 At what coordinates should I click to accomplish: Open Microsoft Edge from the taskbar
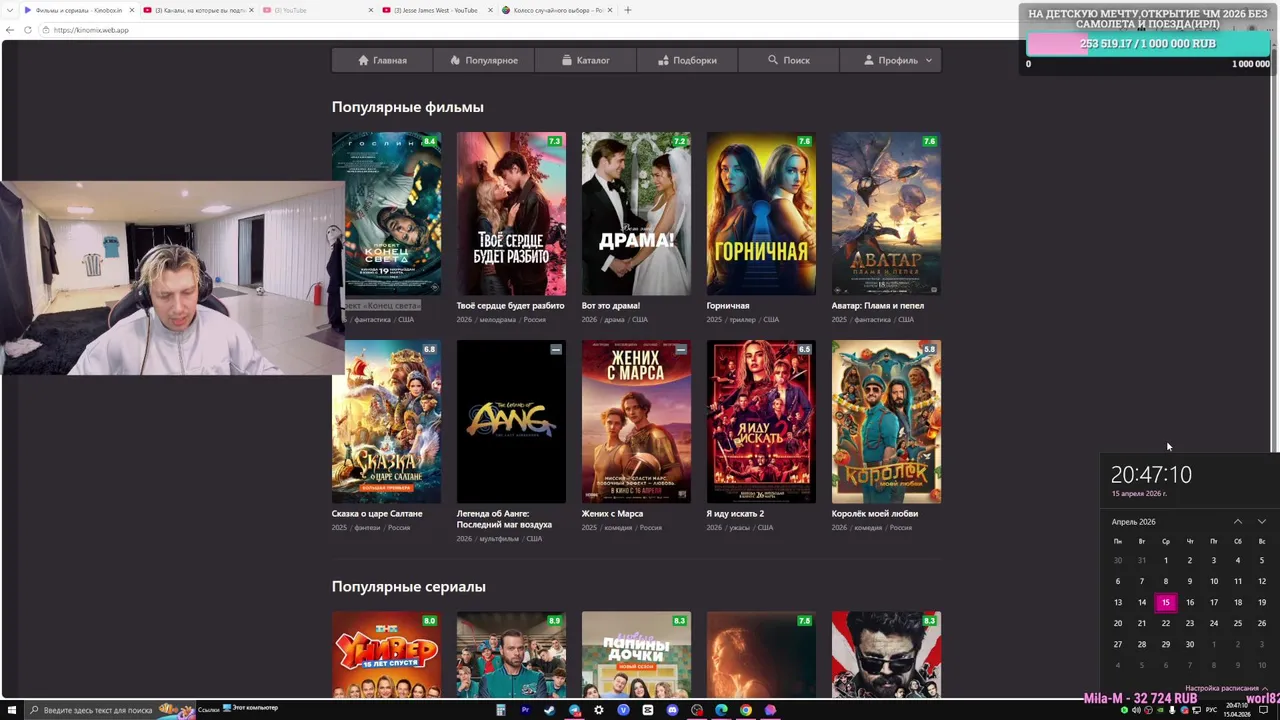(721, 710)
